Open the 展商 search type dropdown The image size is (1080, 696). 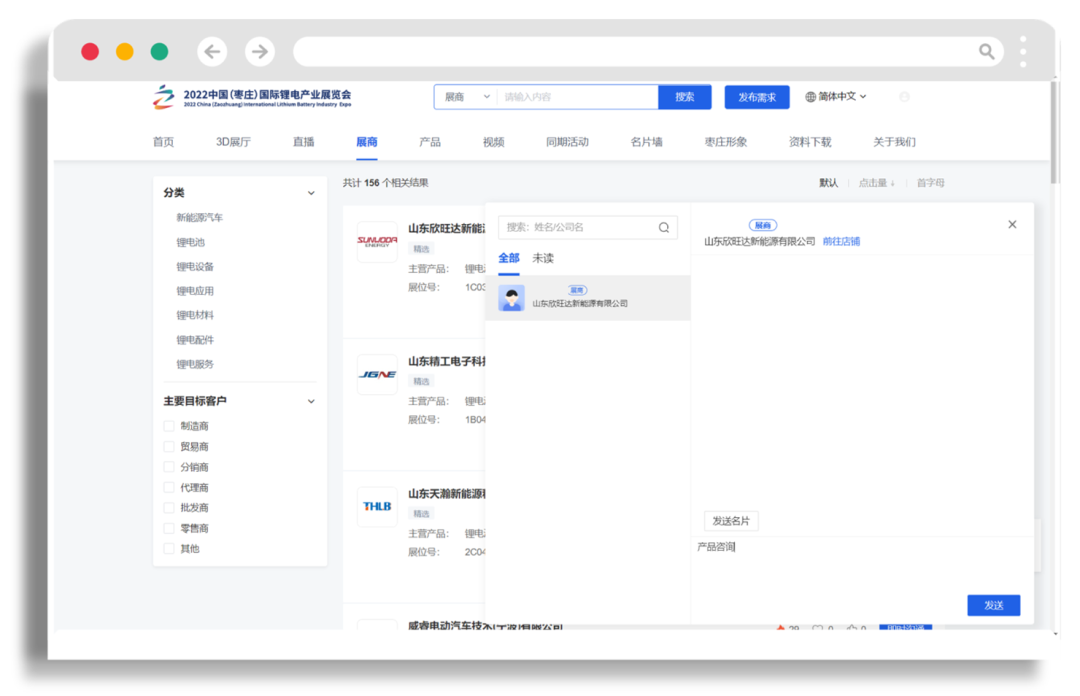(466, 97)
